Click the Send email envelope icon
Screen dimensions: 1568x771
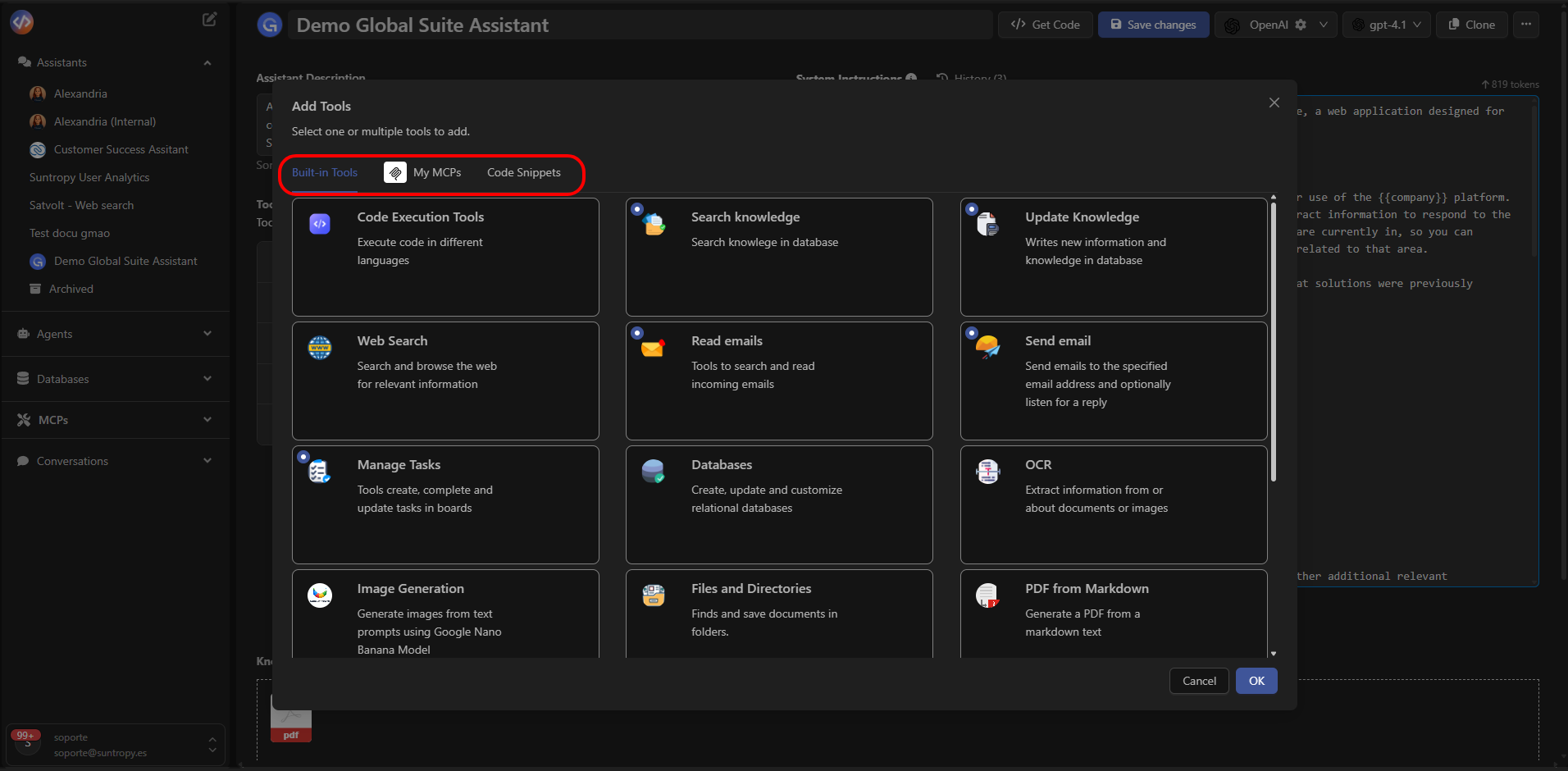point(987,347)
